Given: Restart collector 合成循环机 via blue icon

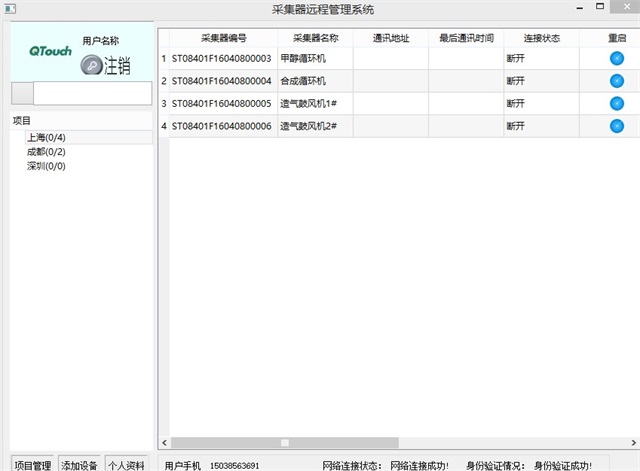Looking at the screenshot, I should tap(617, 81).
